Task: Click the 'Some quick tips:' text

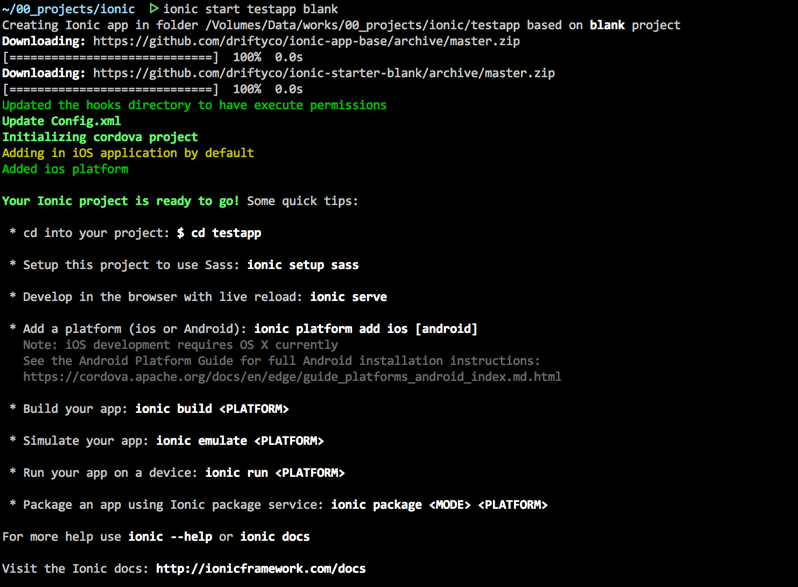Action: (302, 201)
